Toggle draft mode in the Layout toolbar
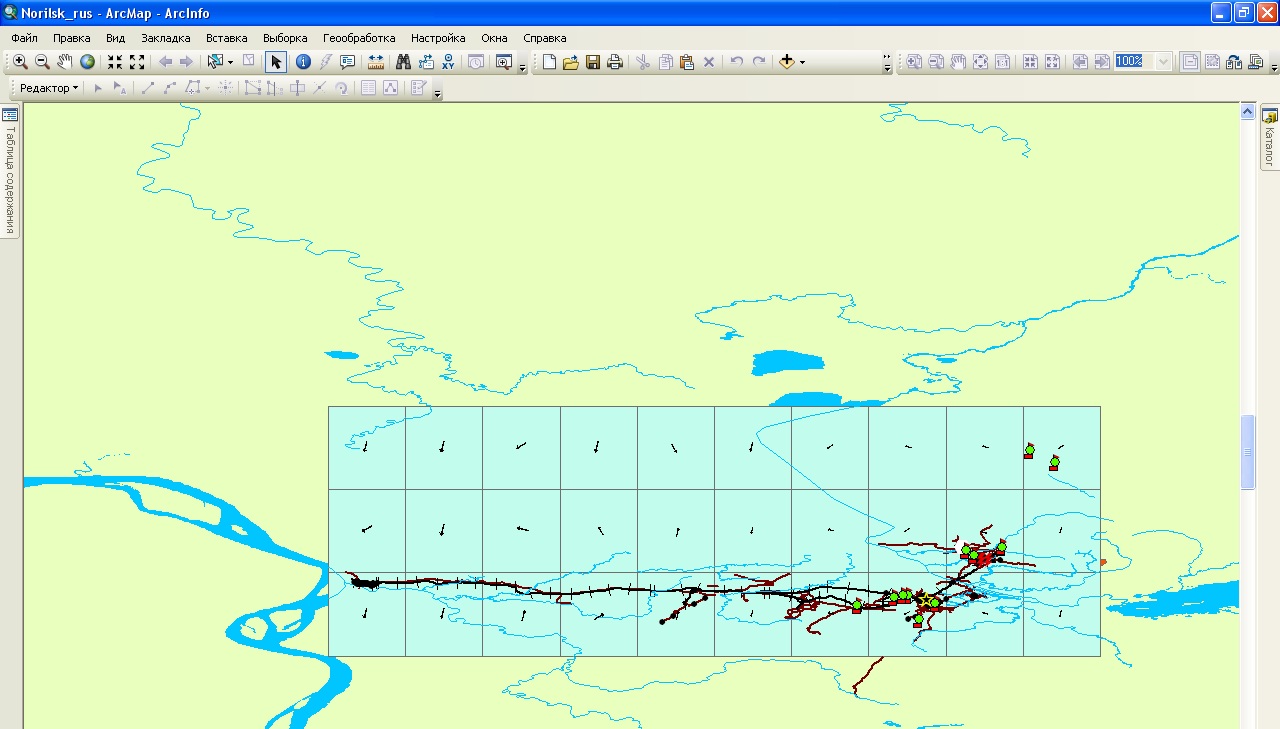 point(1190,62)
